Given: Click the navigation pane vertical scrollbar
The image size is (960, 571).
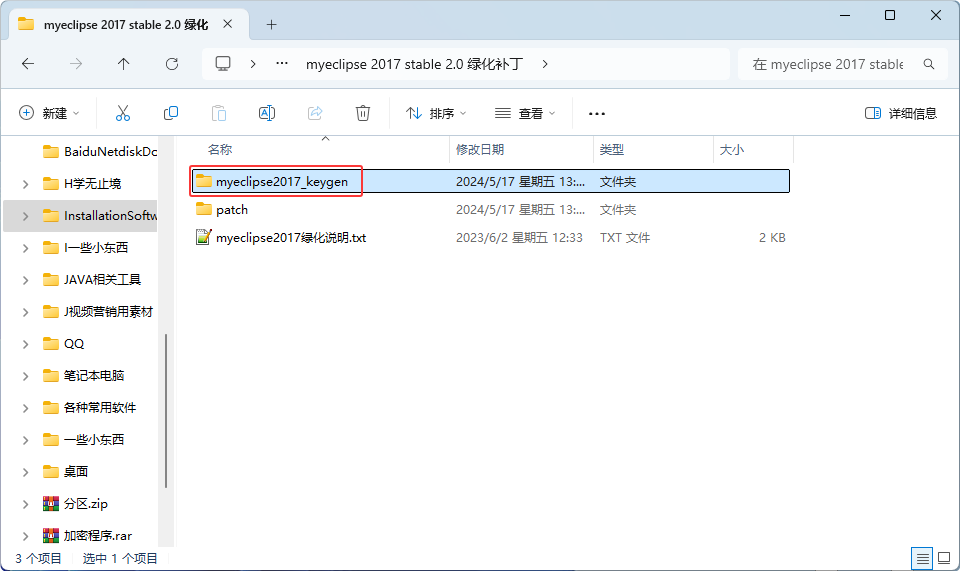Looking at the screenshot, I should [x=166, y=411].
